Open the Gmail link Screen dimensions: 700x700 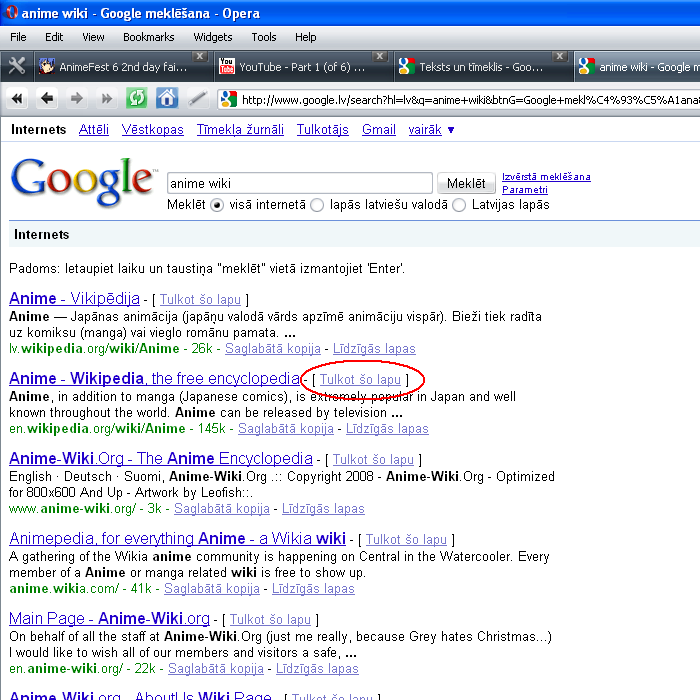[379, 129]
